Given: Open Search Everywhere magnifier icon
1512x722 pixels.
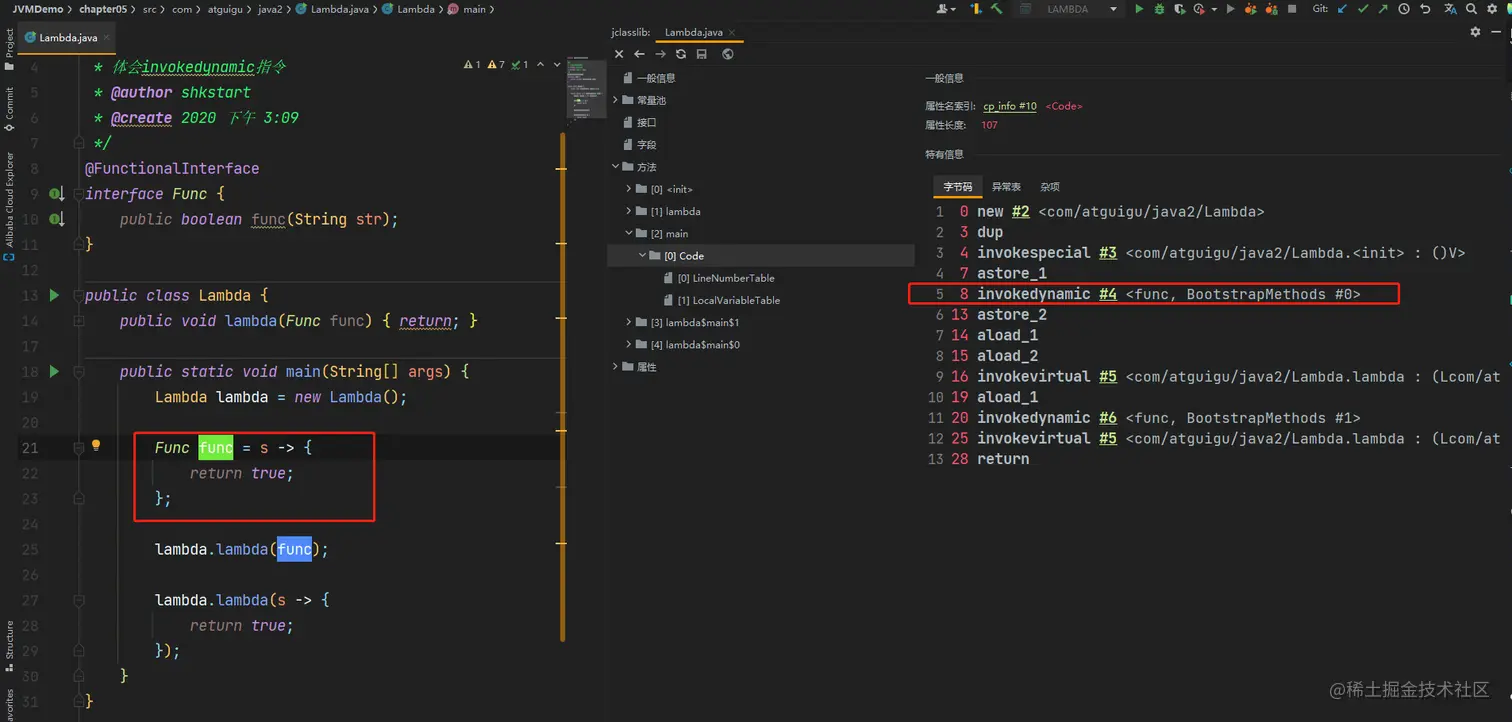Looking at the screenshot, I should tap(1473, 9).
